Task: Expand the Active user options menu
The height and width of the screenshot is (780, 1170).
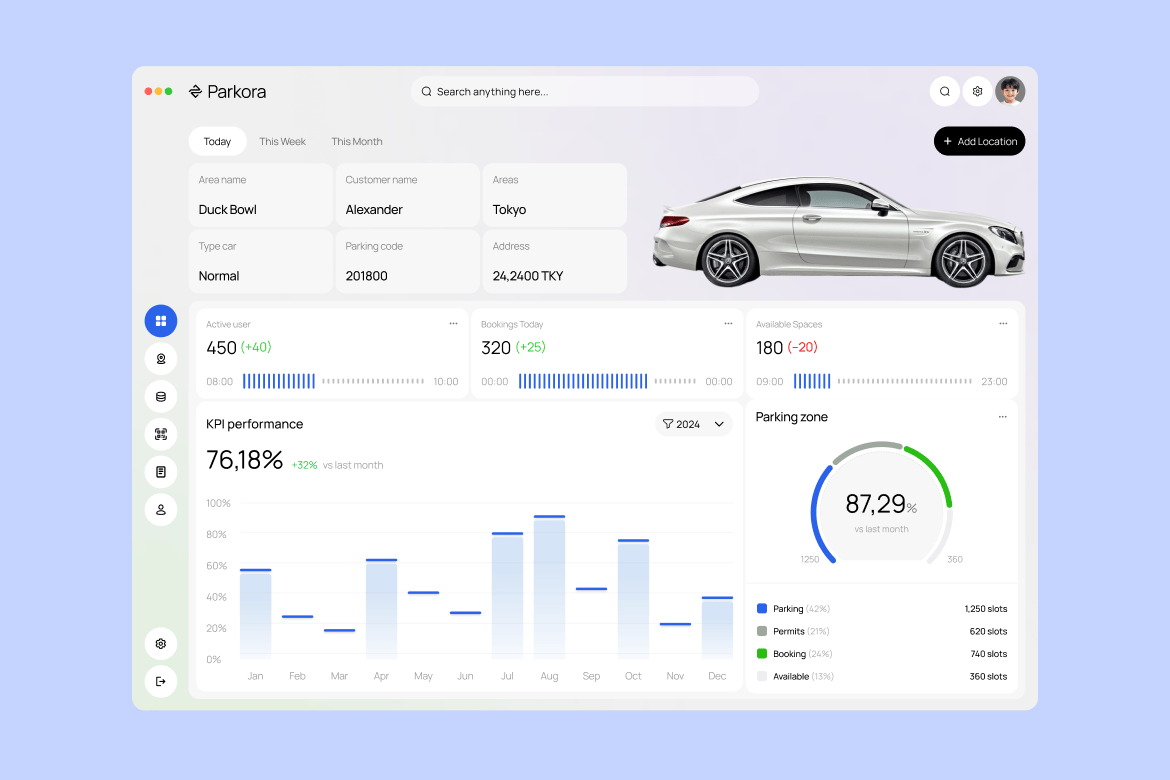Action: tap(453, 323)
